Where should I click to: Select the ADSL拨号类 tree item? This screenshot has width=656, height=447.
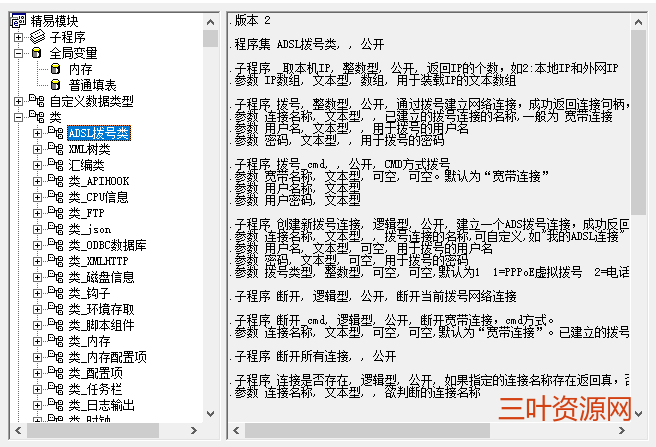(98, 133)
